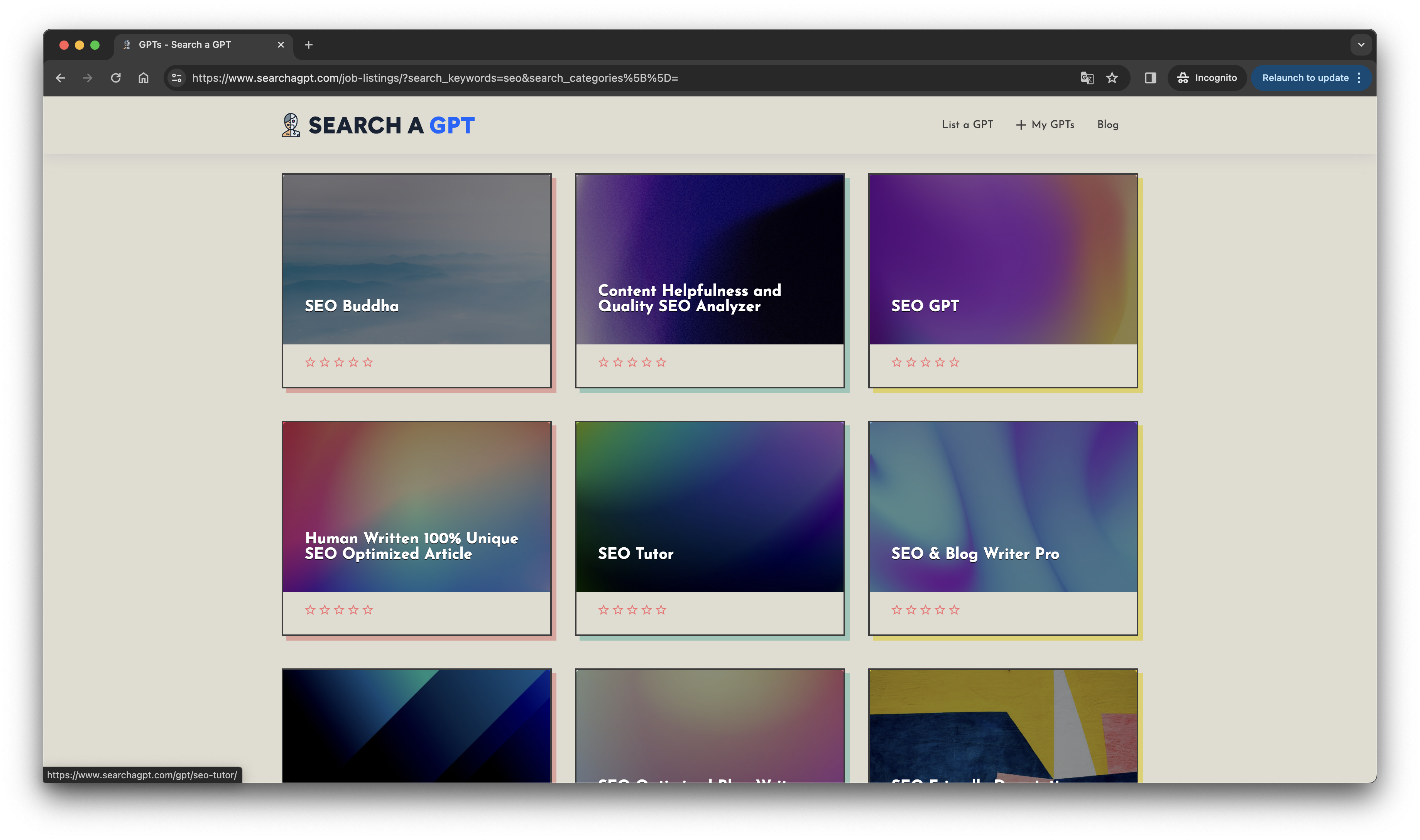1420x840 pixels.
Task: Open the SEO Tutor card
Action: (x=710, y=528)
